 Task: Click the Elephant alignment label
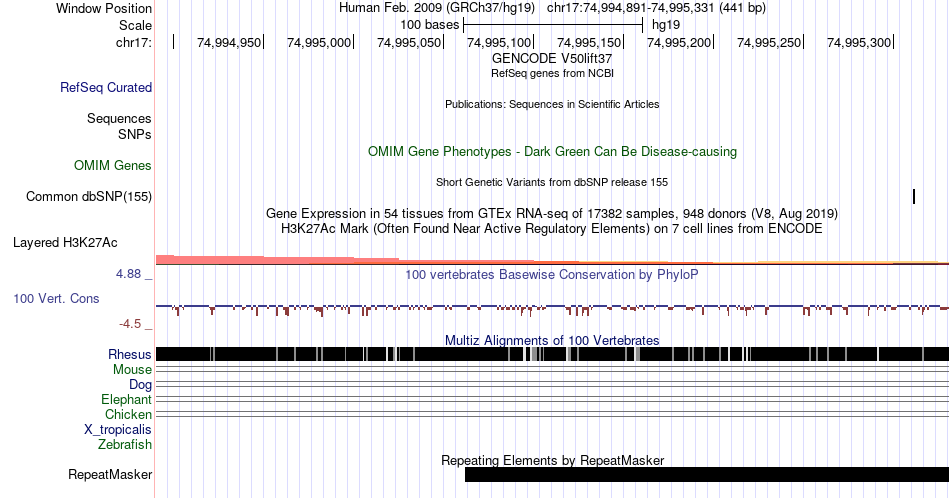[x=126, y=399]
